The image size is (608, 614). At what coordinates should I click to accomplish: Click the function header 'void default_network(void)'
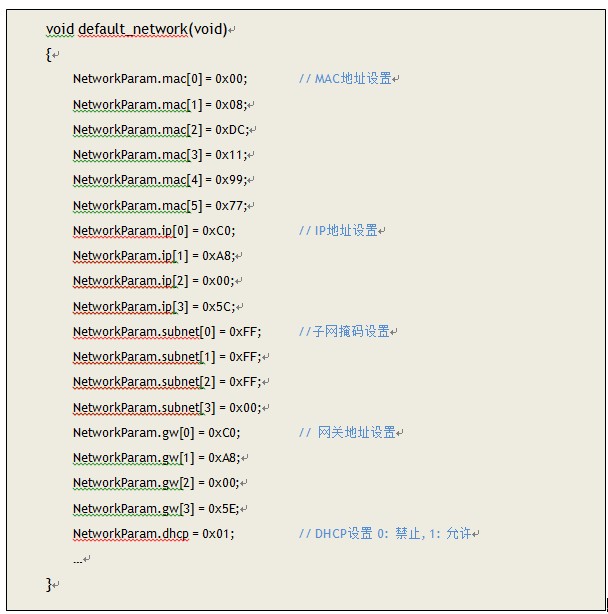(137, 29)
